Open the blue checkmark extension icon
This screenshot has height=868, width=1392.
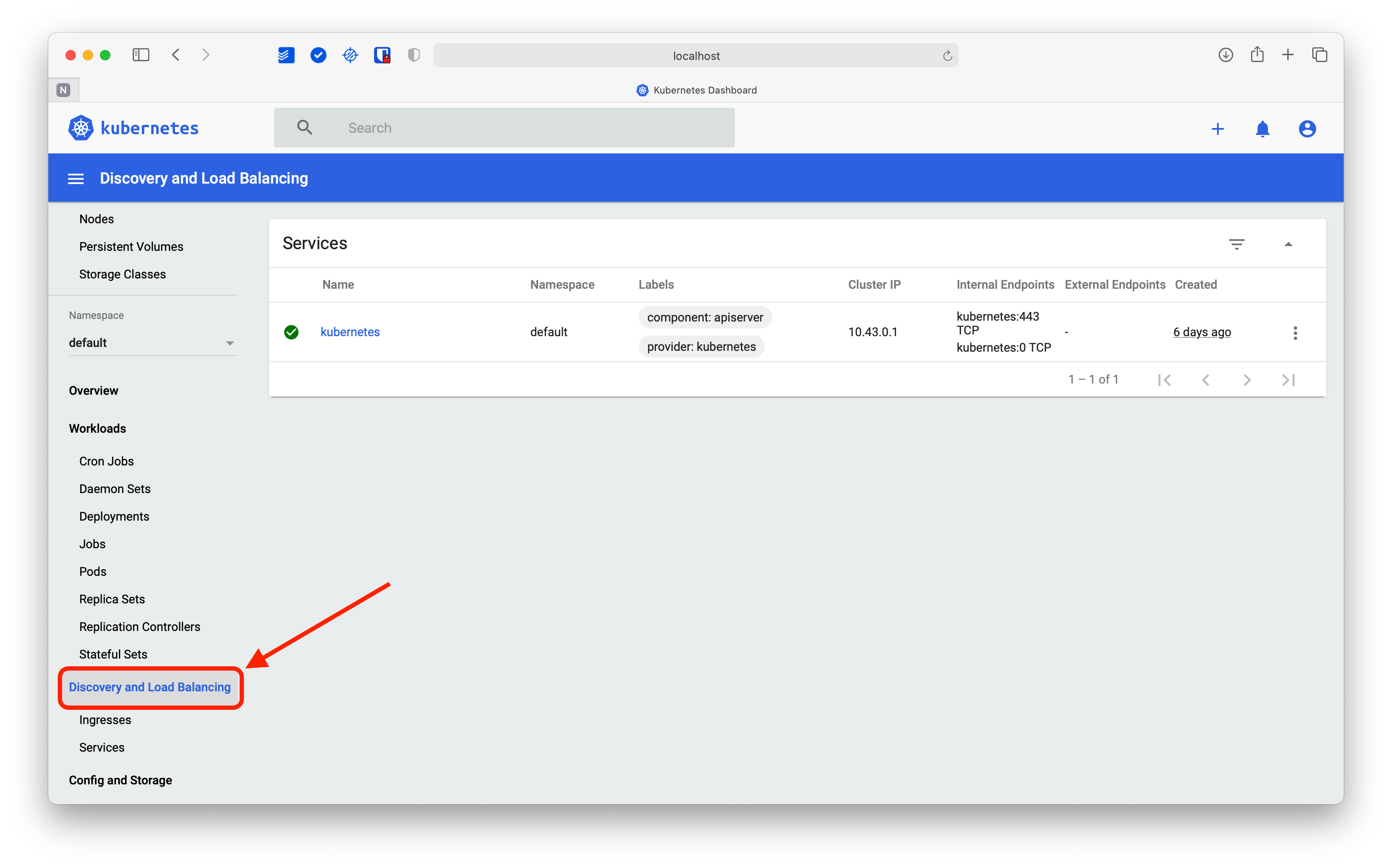point(318,55)
